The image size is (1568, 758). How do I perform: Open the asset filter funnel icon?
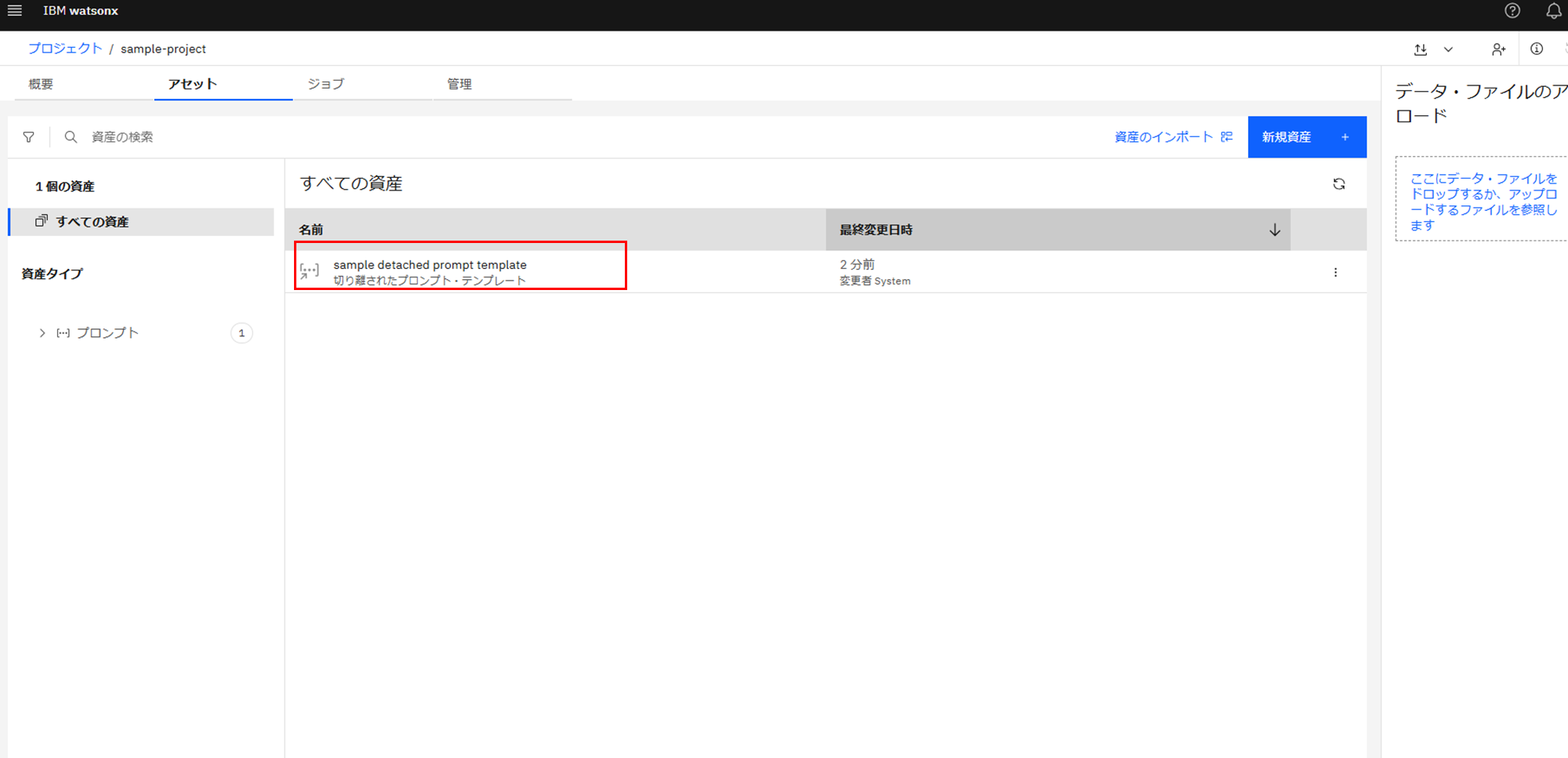point(29,137)
